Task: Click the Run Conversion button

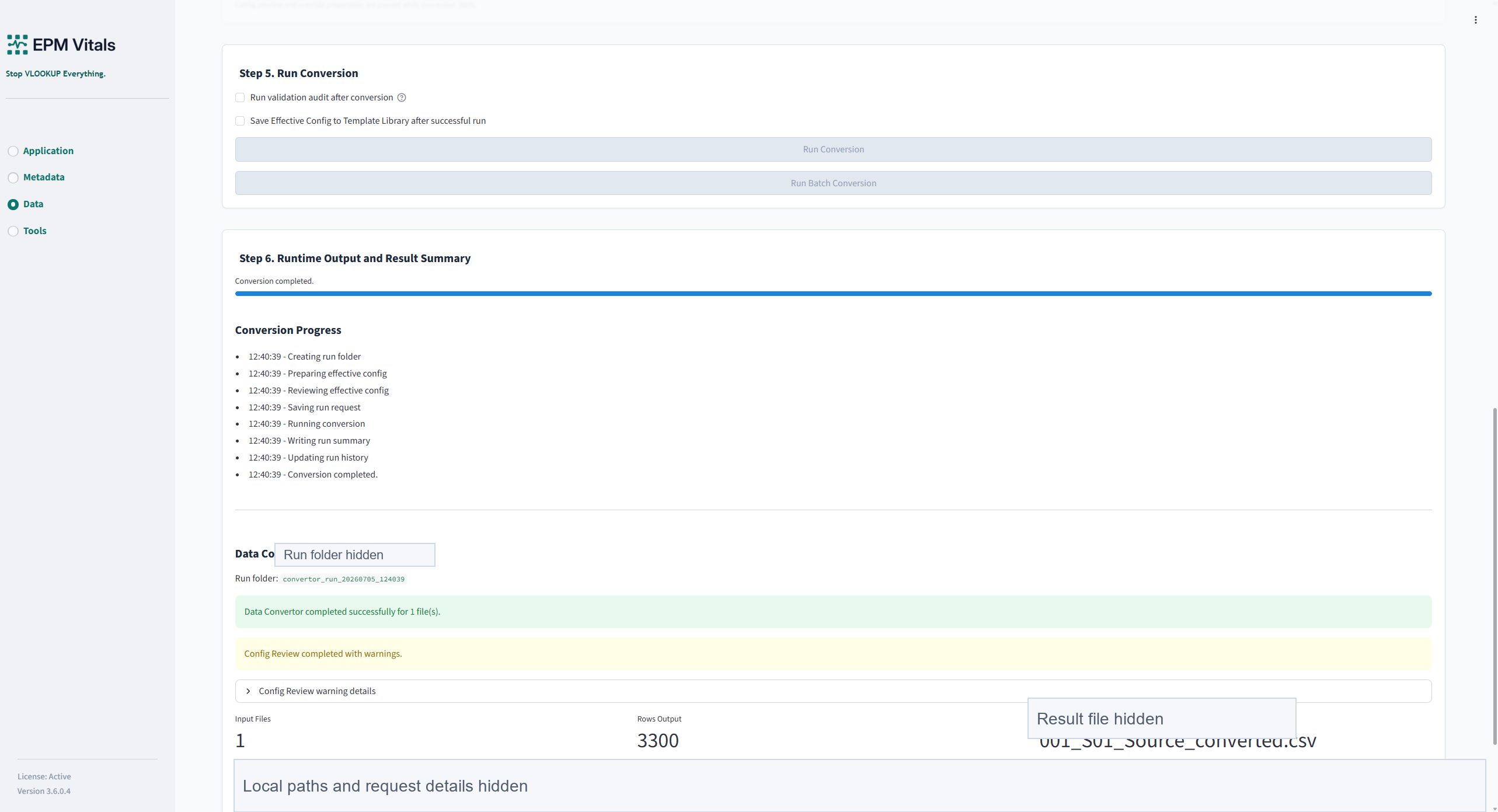Action: (833, 149)
